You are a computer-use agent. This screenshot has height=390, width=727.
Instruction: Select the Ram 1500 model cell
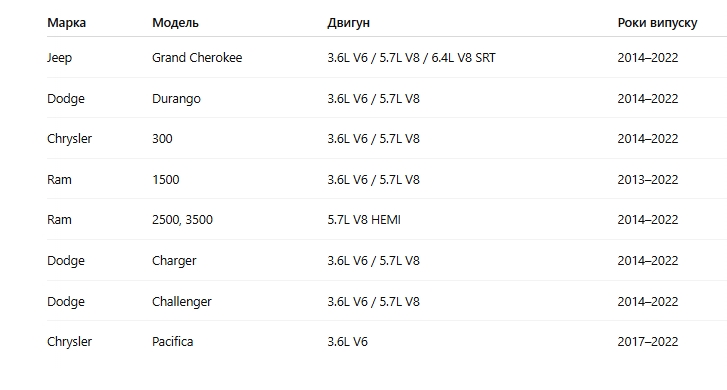(166, 179)
